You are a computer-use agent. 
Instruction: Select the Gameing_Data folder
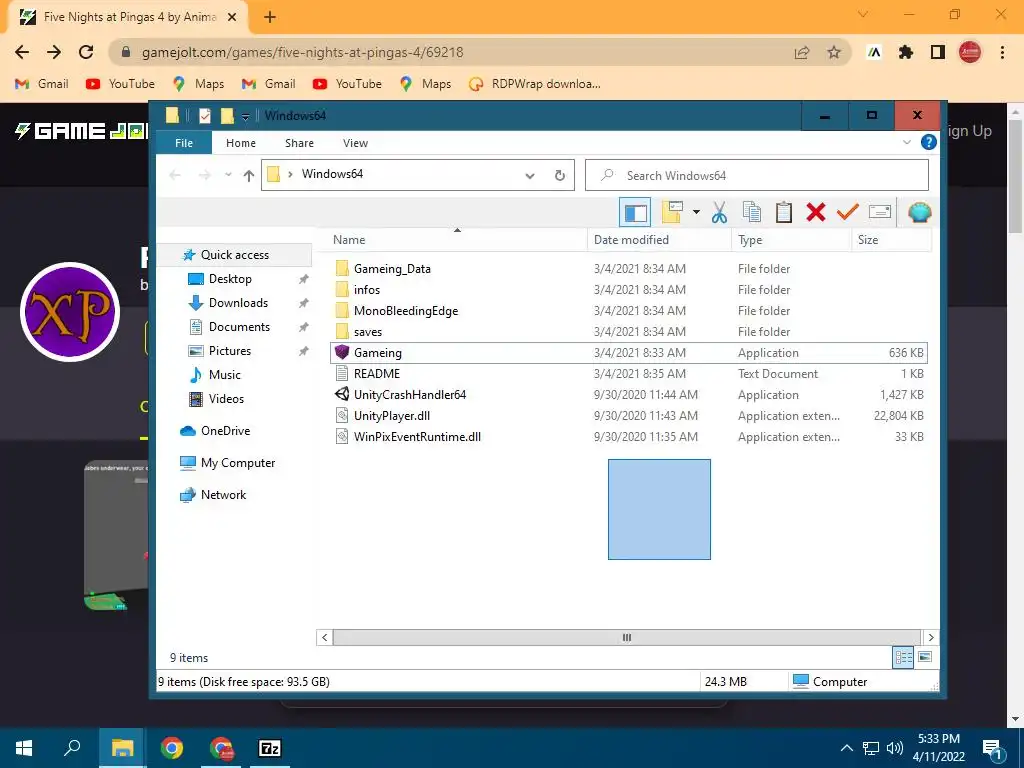[392, 268]
